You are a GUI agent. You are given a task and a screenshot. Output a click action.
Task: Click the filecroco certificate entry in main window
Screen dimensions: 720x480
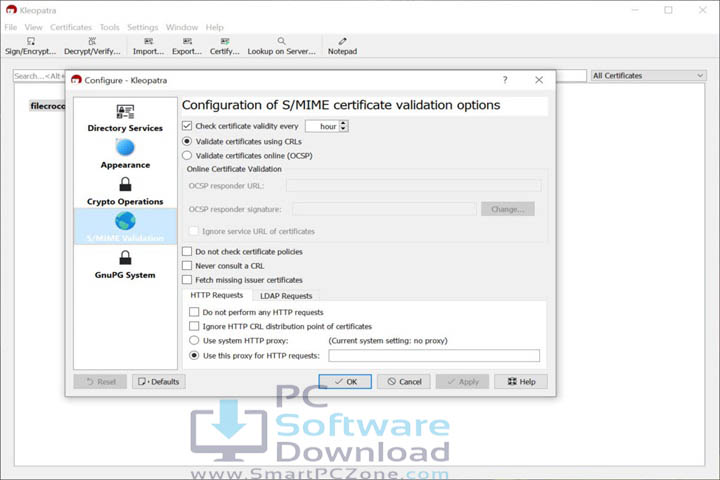pos(48,106)
